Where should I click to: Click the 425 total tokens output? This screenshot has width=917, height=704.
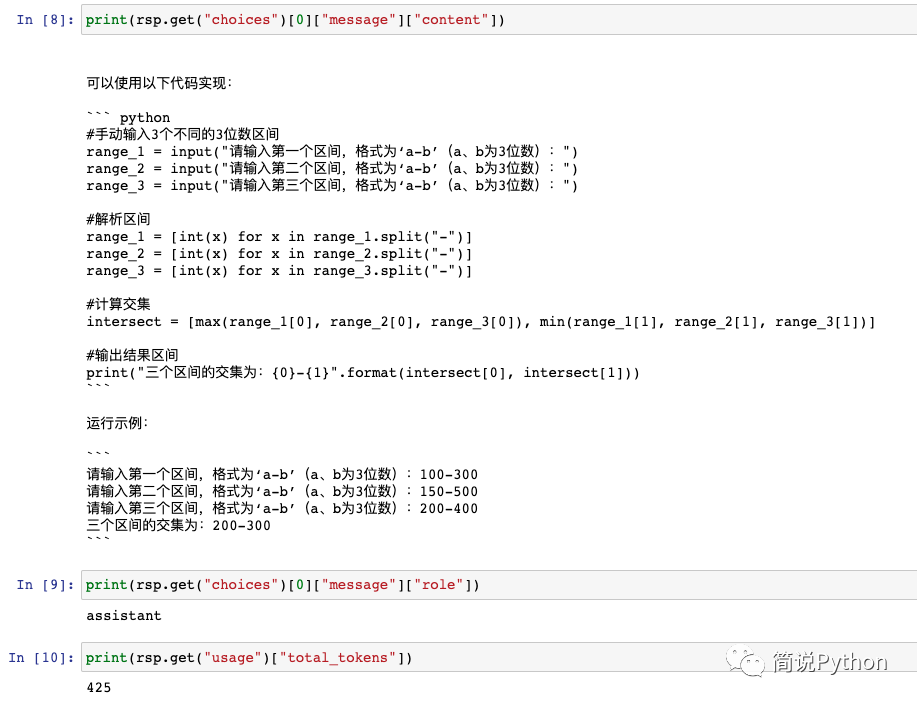pos(99,688)
